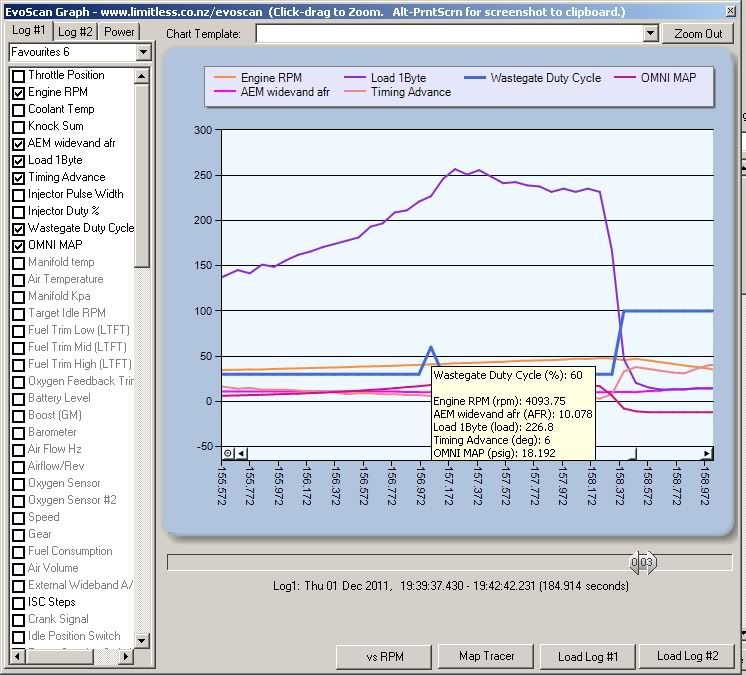Viewport: 746px width, 675px height.
Task: Open the Power tab
Action: [120, 31]
